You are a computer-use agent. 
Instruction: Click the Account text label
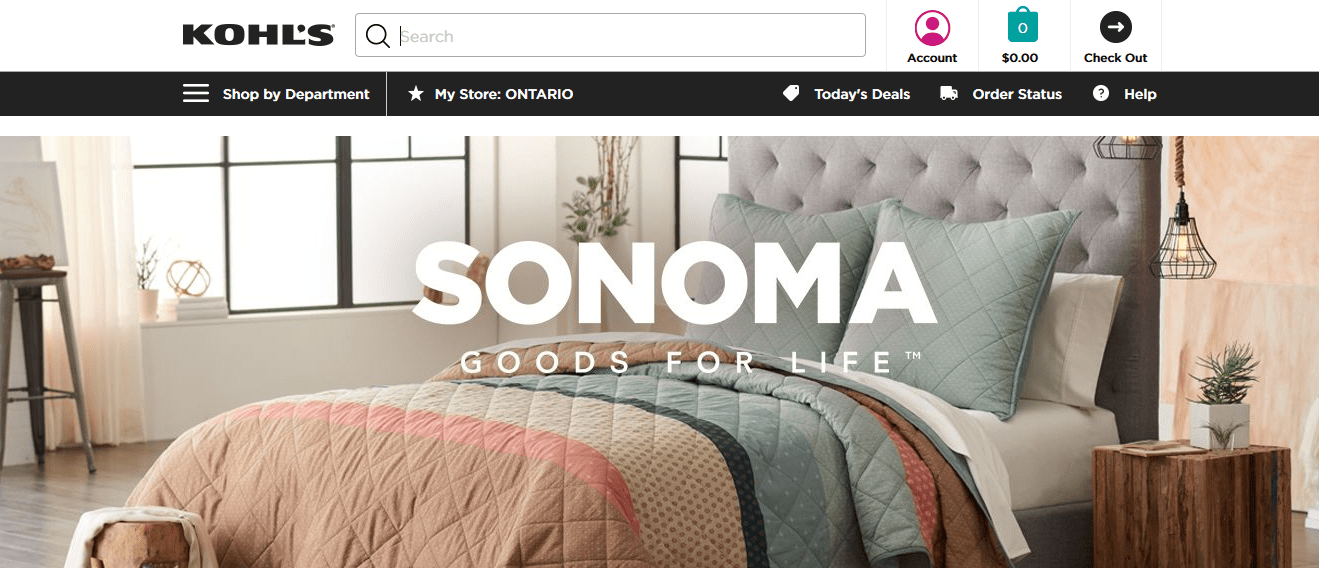click(932, 58)
